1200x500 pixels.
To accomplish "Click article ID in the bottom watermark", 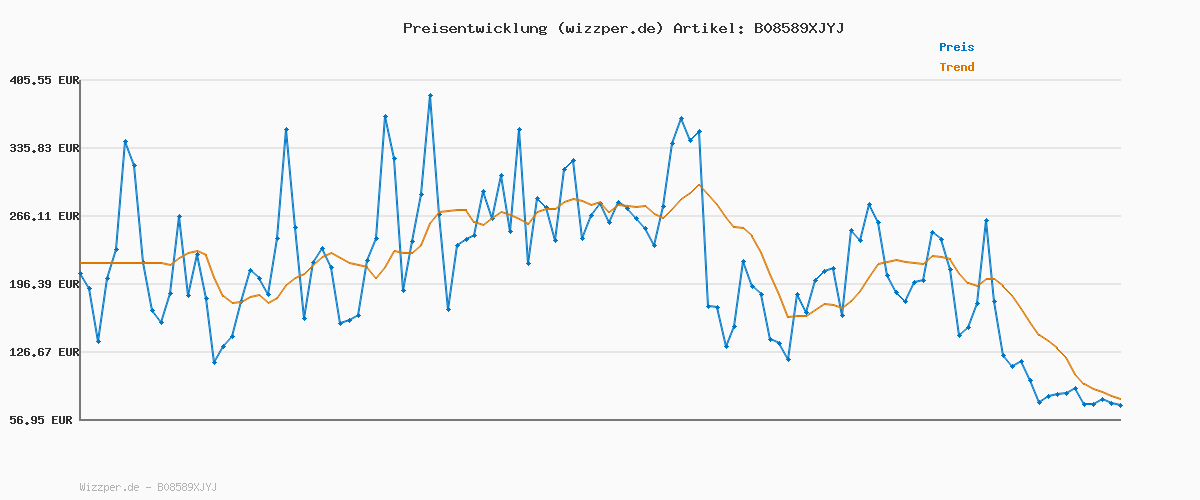I will [186, 487].
